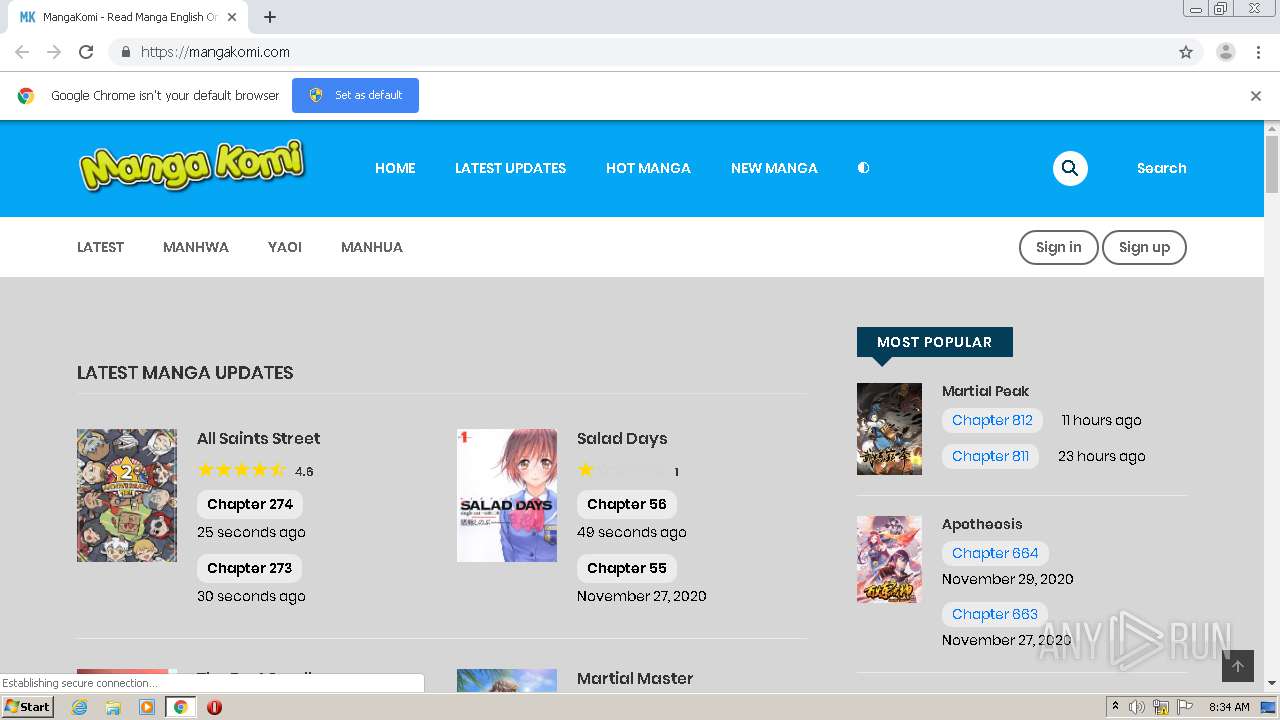Open All Saints Street cover thumbnail

pos(127,495)
